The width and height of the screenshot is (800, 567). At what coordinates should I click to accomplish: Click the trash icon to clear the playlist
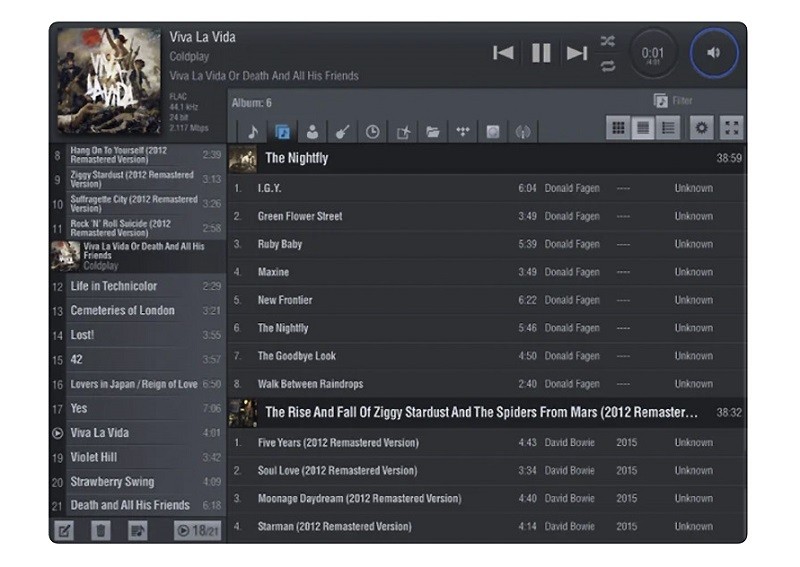101,531
